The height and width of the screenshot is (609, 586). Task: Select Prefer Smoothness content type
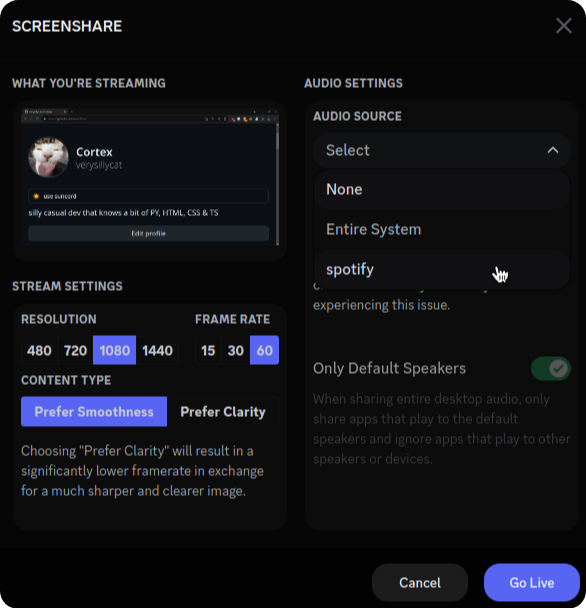(x=94, y=412)
